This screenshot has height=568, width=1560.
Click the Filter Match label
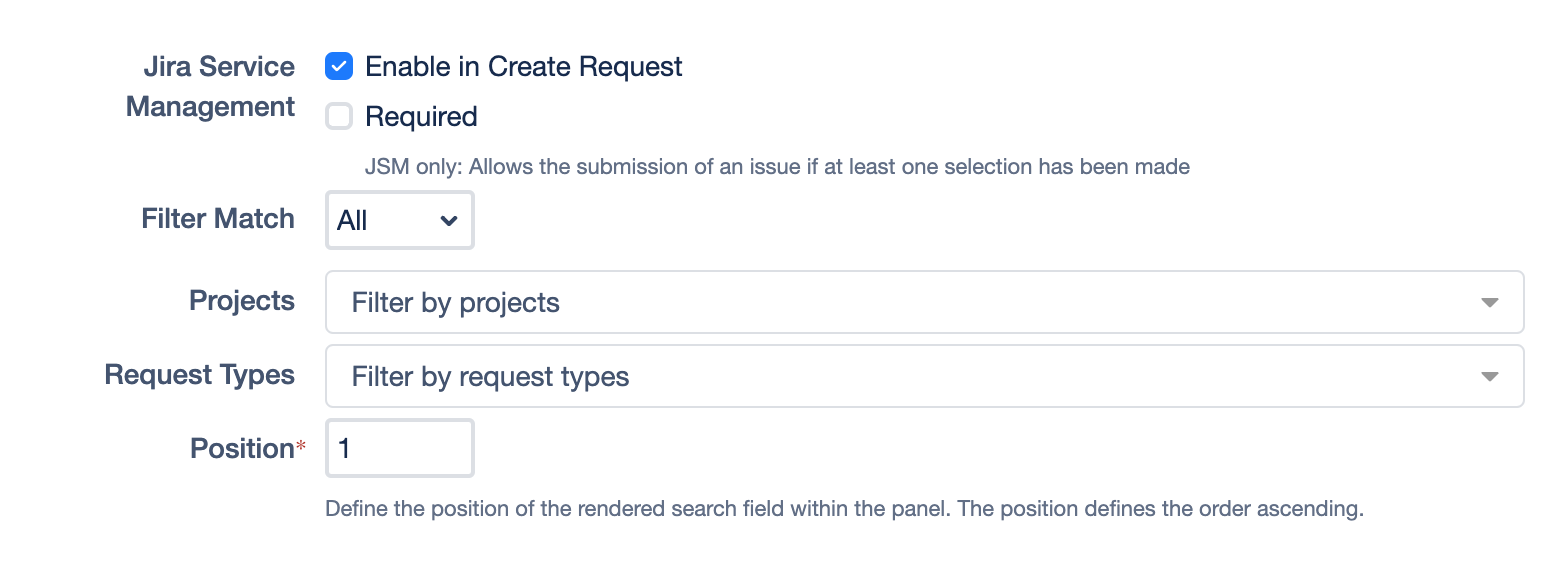[x=218, y=219]
